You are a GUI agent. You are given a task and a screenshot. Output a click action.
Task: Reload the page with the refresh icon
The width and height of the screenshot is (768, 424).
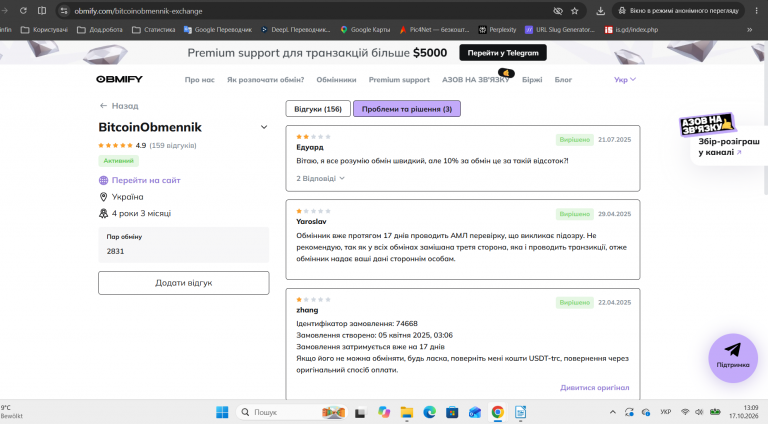coord(23,11)
